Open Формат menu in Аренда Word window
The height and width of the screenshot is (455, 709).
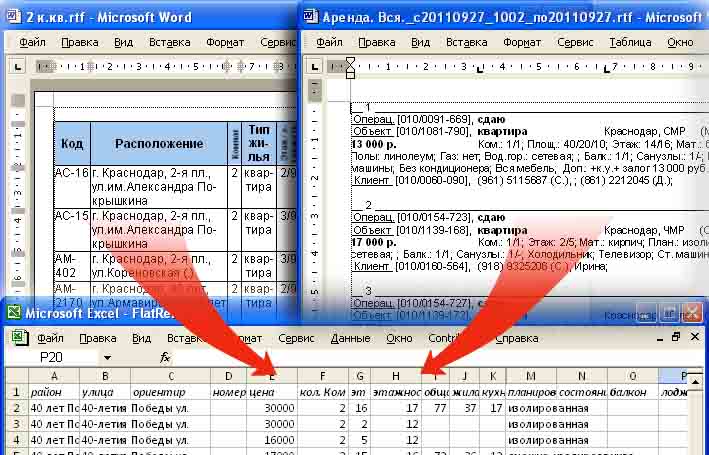point(522,43)
